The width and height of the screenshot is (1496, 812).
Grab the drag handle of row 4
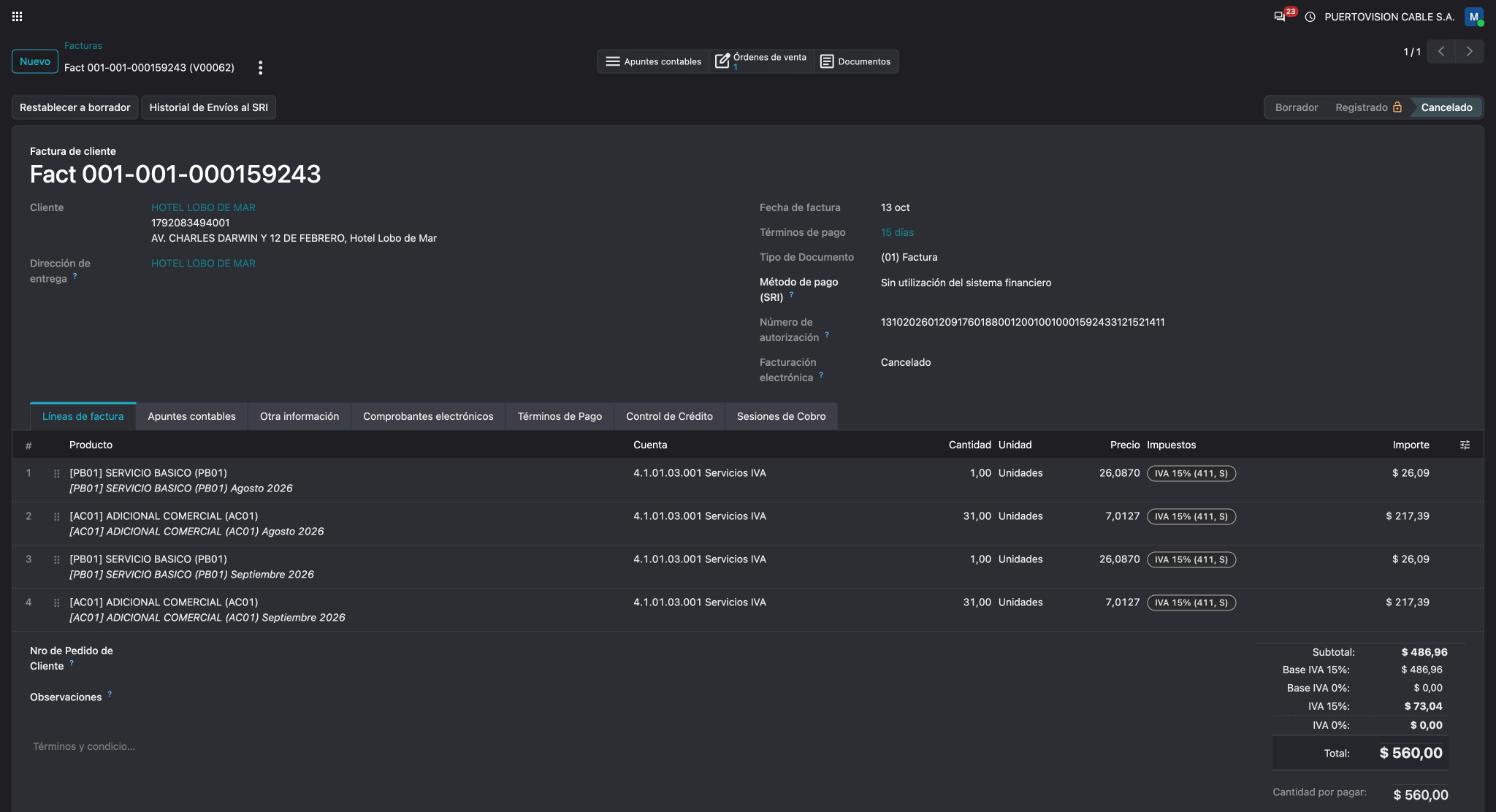point(57,602)
